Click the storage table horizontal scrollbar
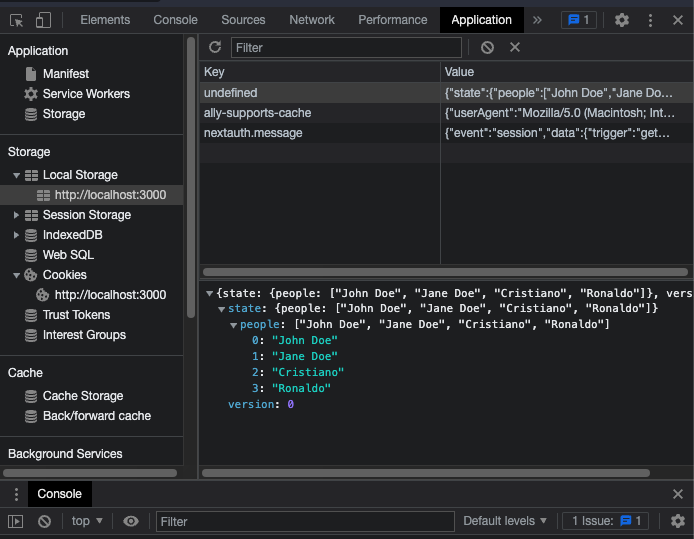 tap(445, 272)
